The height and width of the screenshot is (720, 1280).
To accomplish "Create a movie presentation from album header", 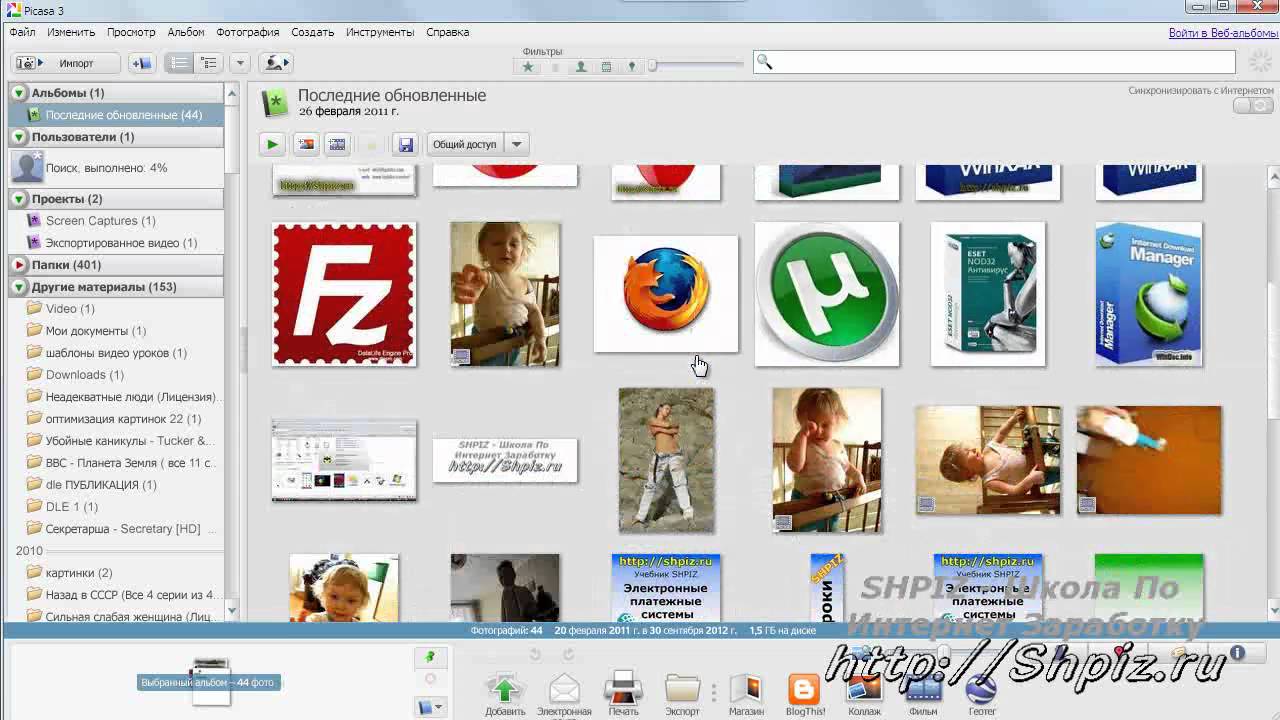I will pos(338,144).
